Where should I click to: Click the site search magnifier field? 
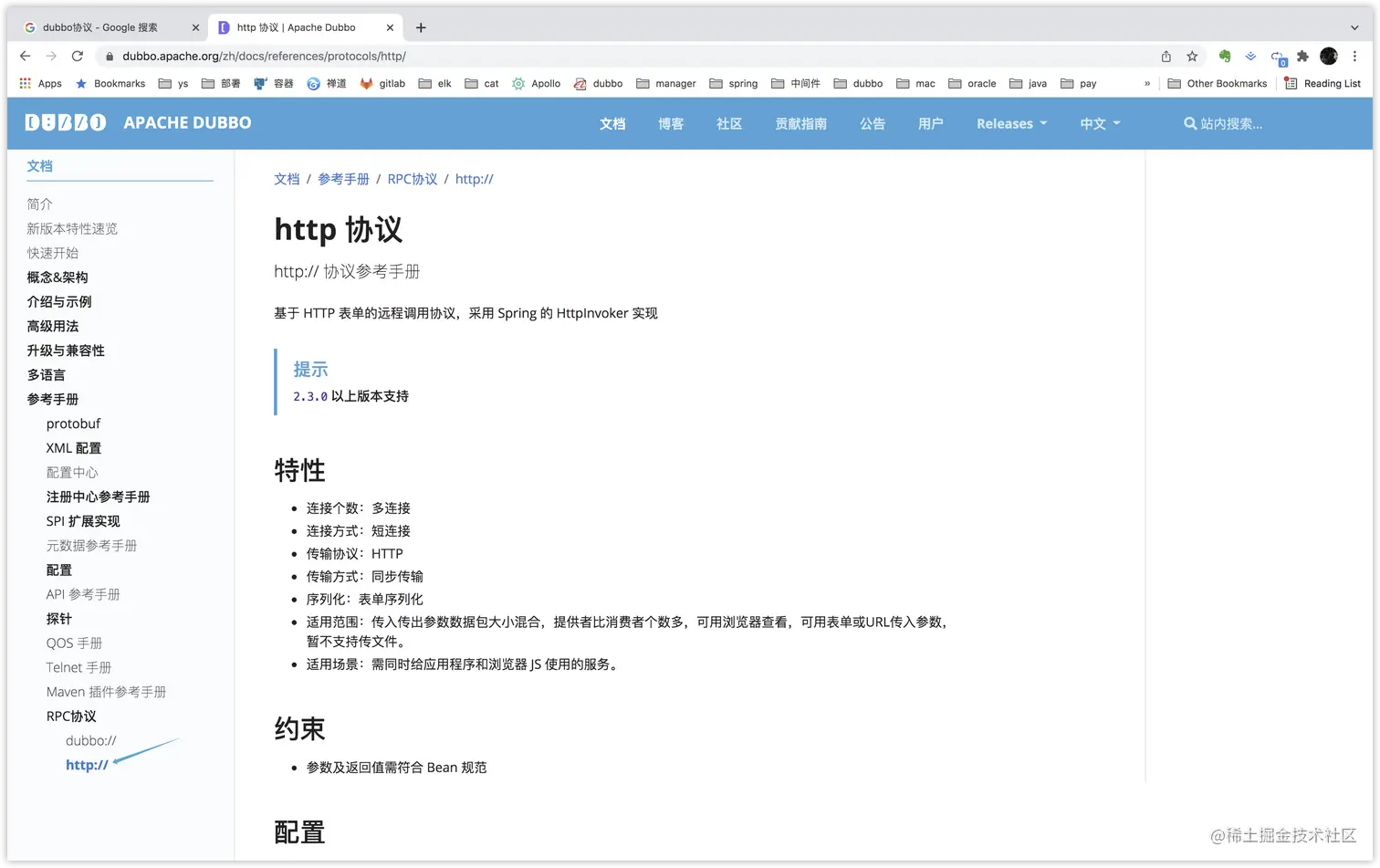coord(1223,123)
